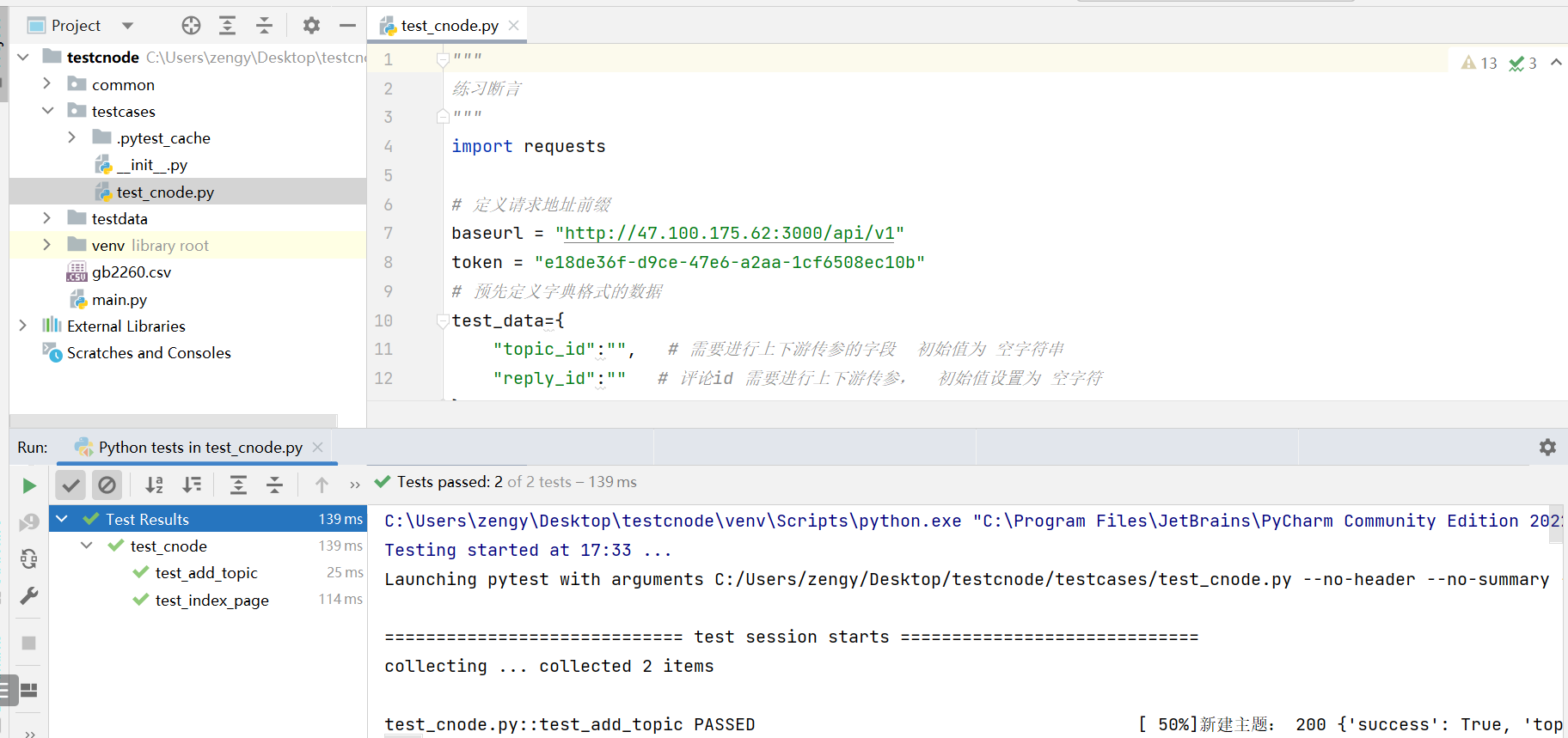Open Run panel settings gear
This screenshot has width=1568, height=738.
click(x=1547, y=448)
